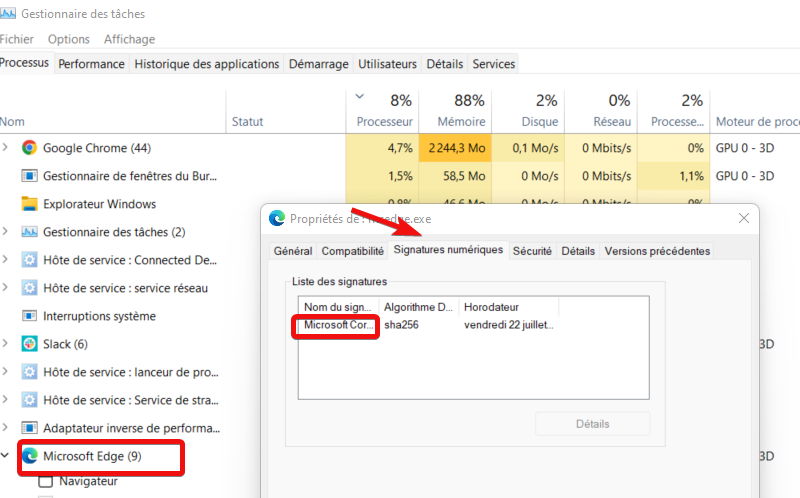Expand the Slack (6) process group
800x498 pixels.
(5, 344)
